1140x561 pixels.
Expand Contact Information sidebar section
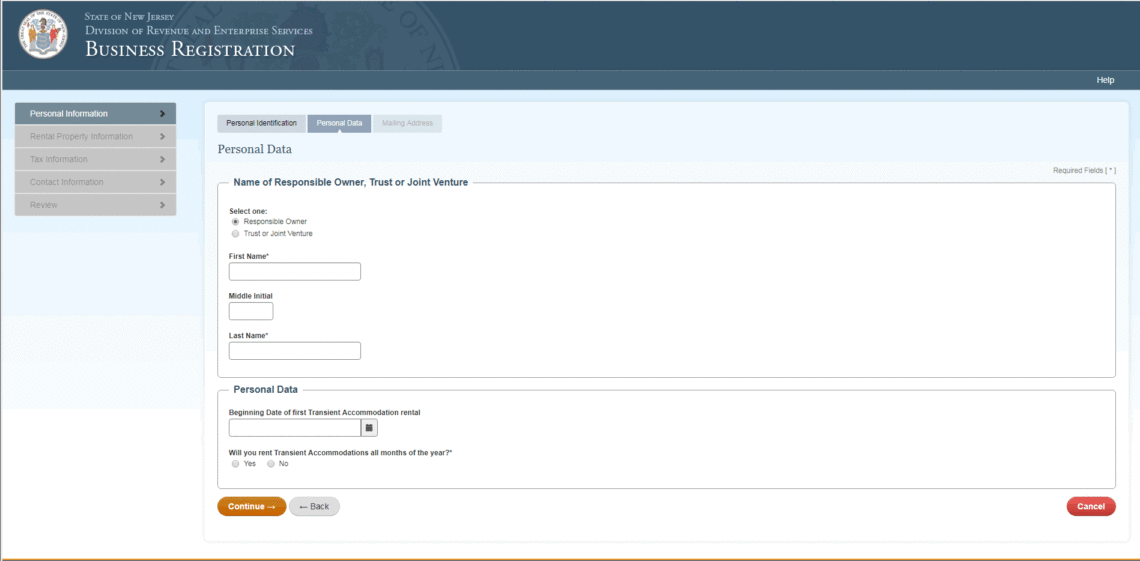click(95, 183)
